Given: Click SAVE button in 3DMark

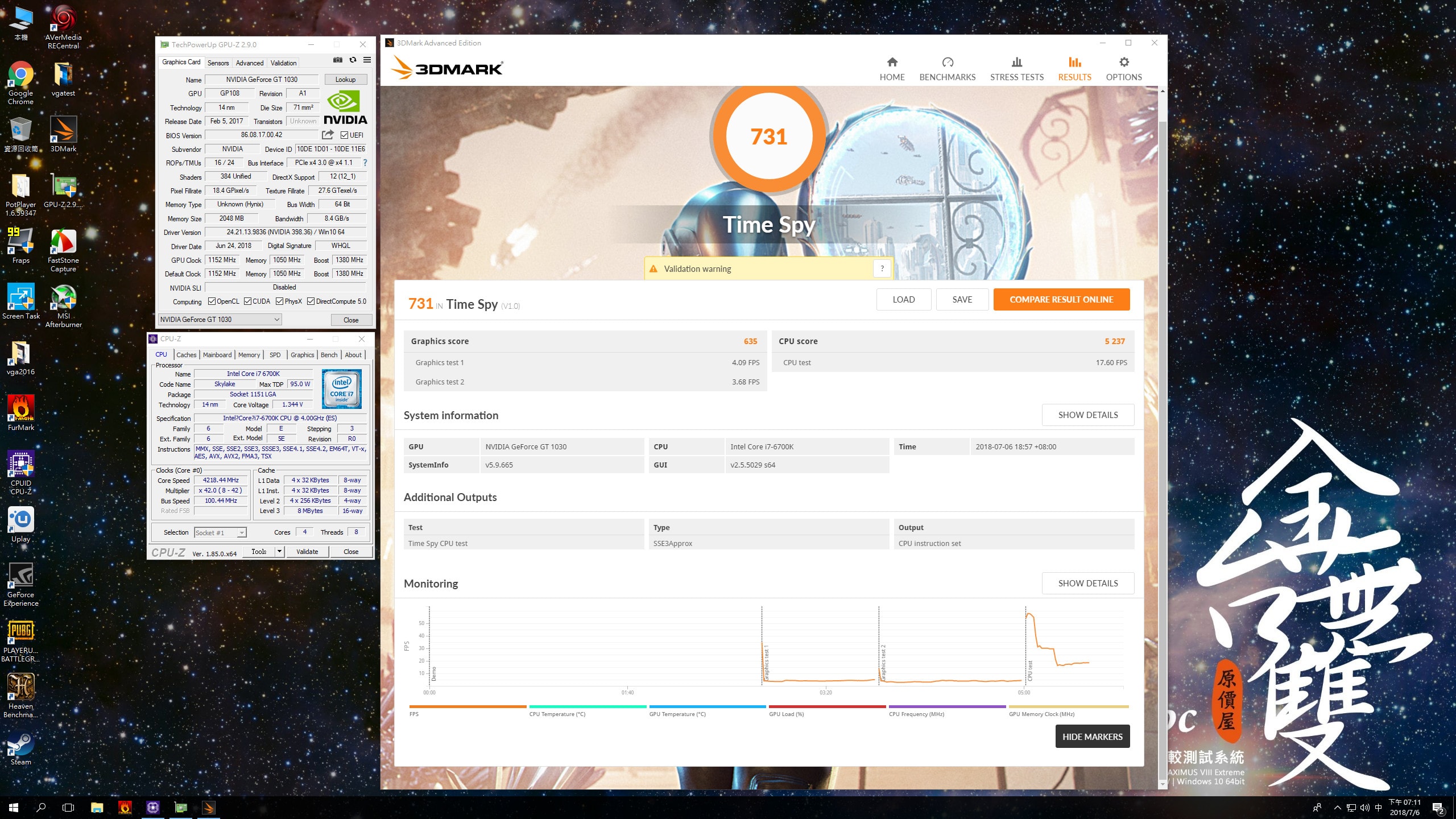Looking at the screenshot, I should (x=962, y=300).
